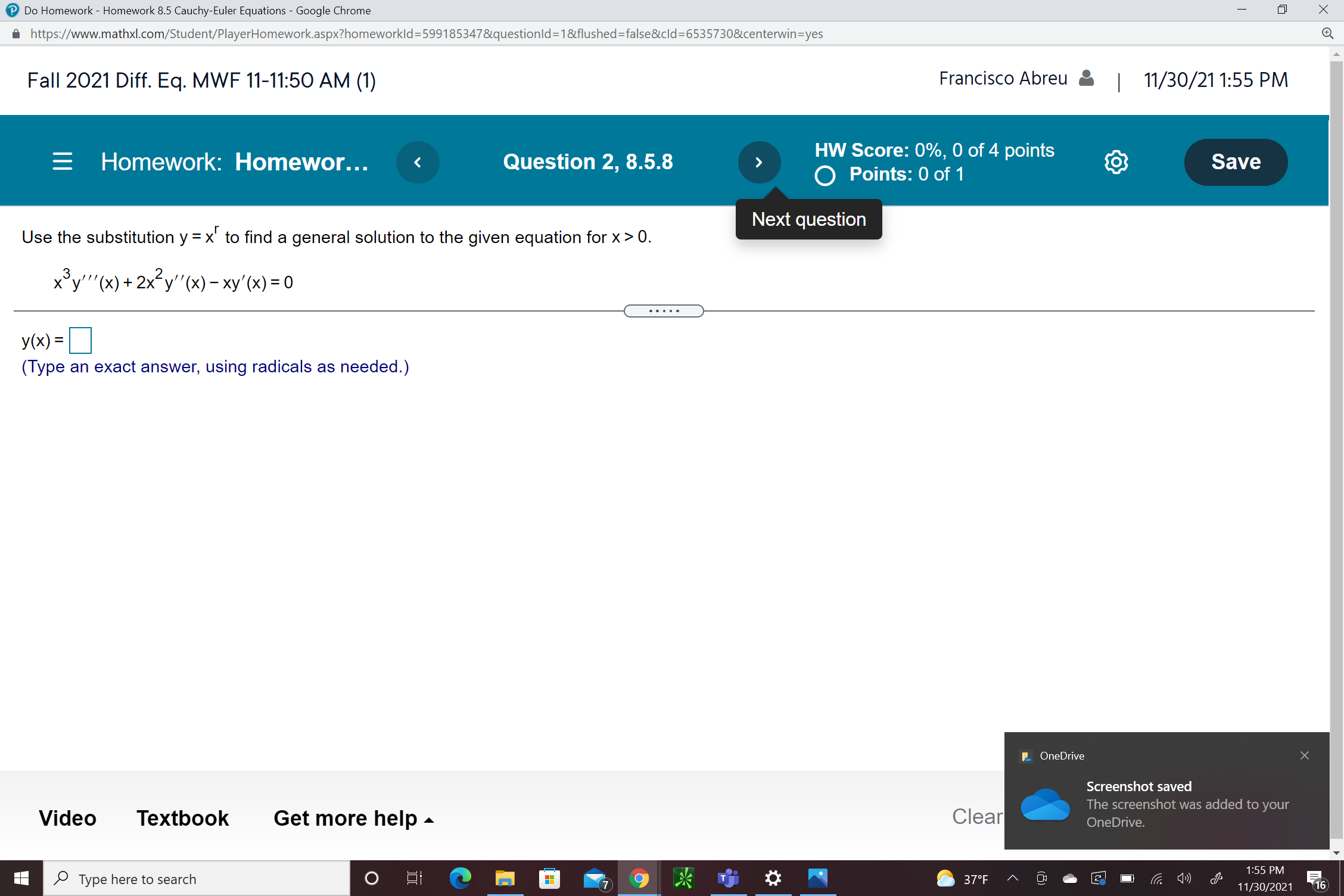1344x896 pixels.
Task: Toggle the speaker volume in system tray
Action: pyautogui.click(x=1183, y=878)
